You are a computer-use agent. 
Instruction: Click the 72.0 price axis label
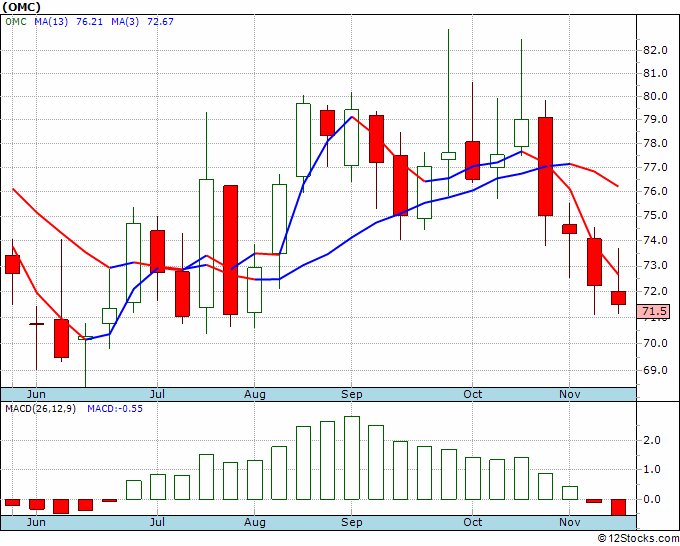tap(655, 291)
